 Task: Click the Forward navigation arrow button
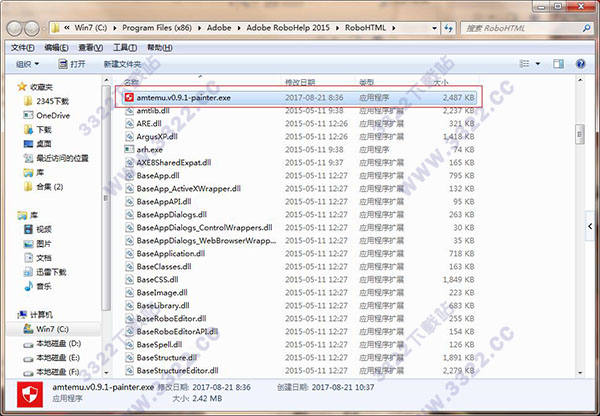32,28
